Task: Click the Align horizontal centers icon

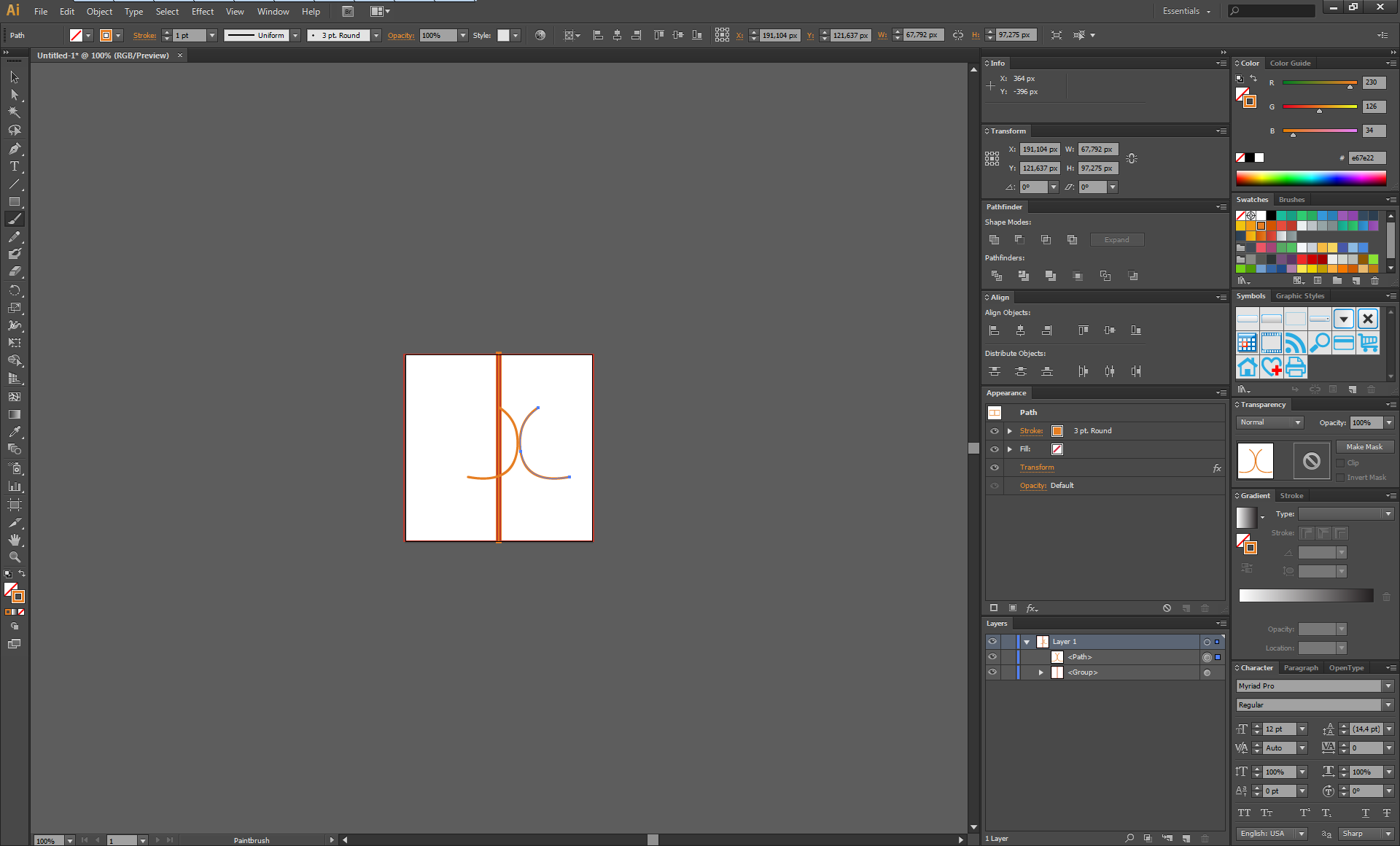Action: 1022,330
